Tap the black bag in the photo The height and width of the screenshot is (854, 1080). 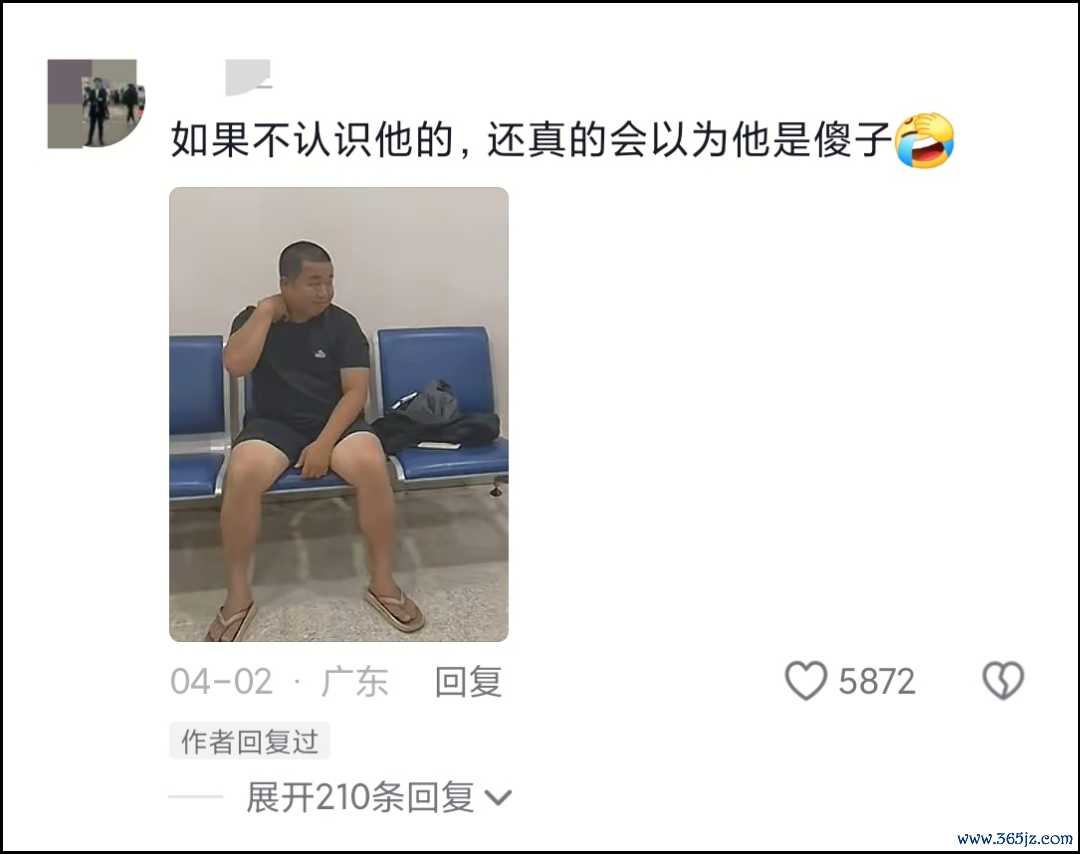click(437, 415)
